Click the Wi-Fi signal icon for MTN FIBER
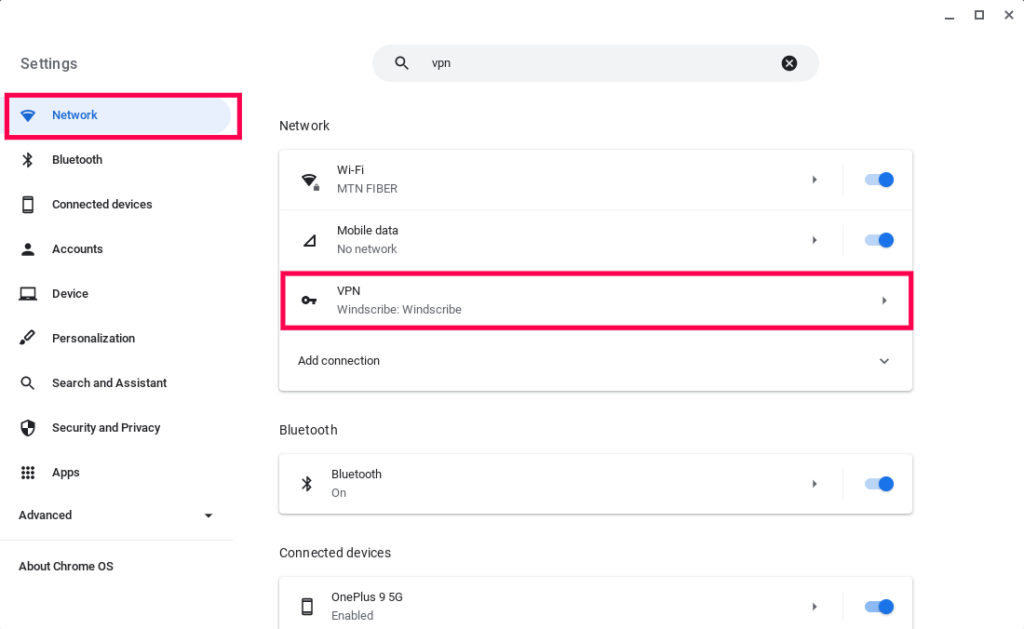The height and width of the screenshot is (629, 1024). coord(309,181)
